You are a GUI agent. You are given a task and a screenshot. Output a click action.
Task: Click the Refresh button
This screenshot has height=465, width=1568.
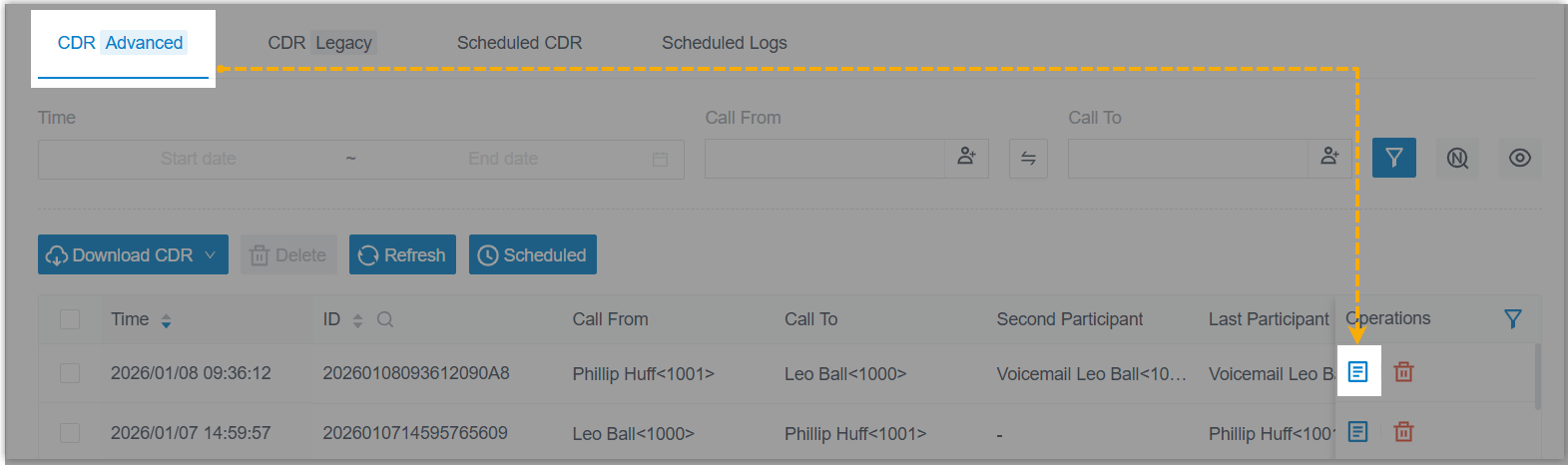tap(402, 255)
